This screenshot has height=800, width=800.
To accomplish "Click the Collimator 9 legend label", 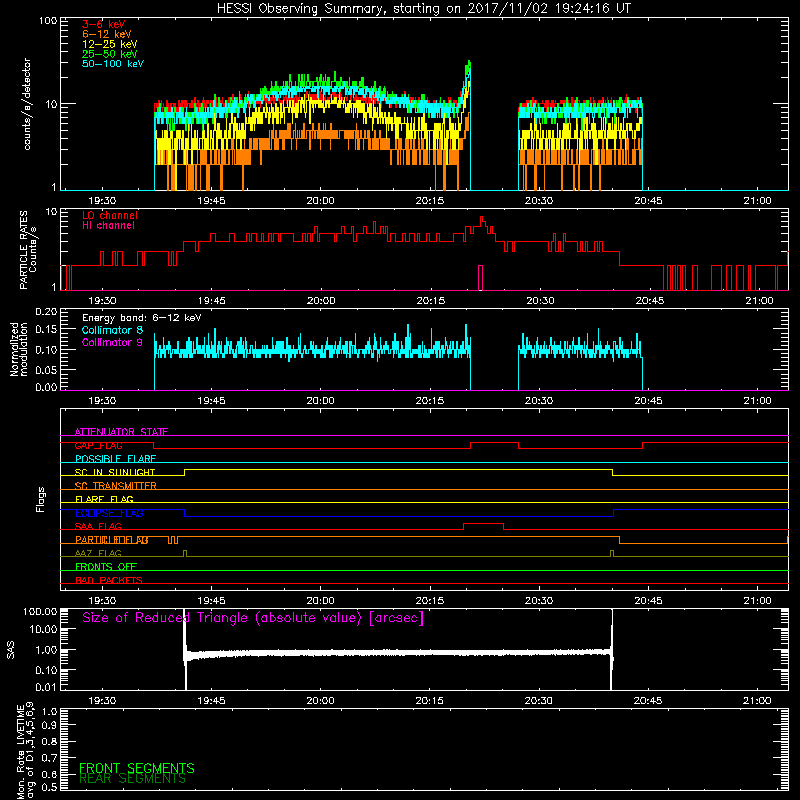I will 112,342.
